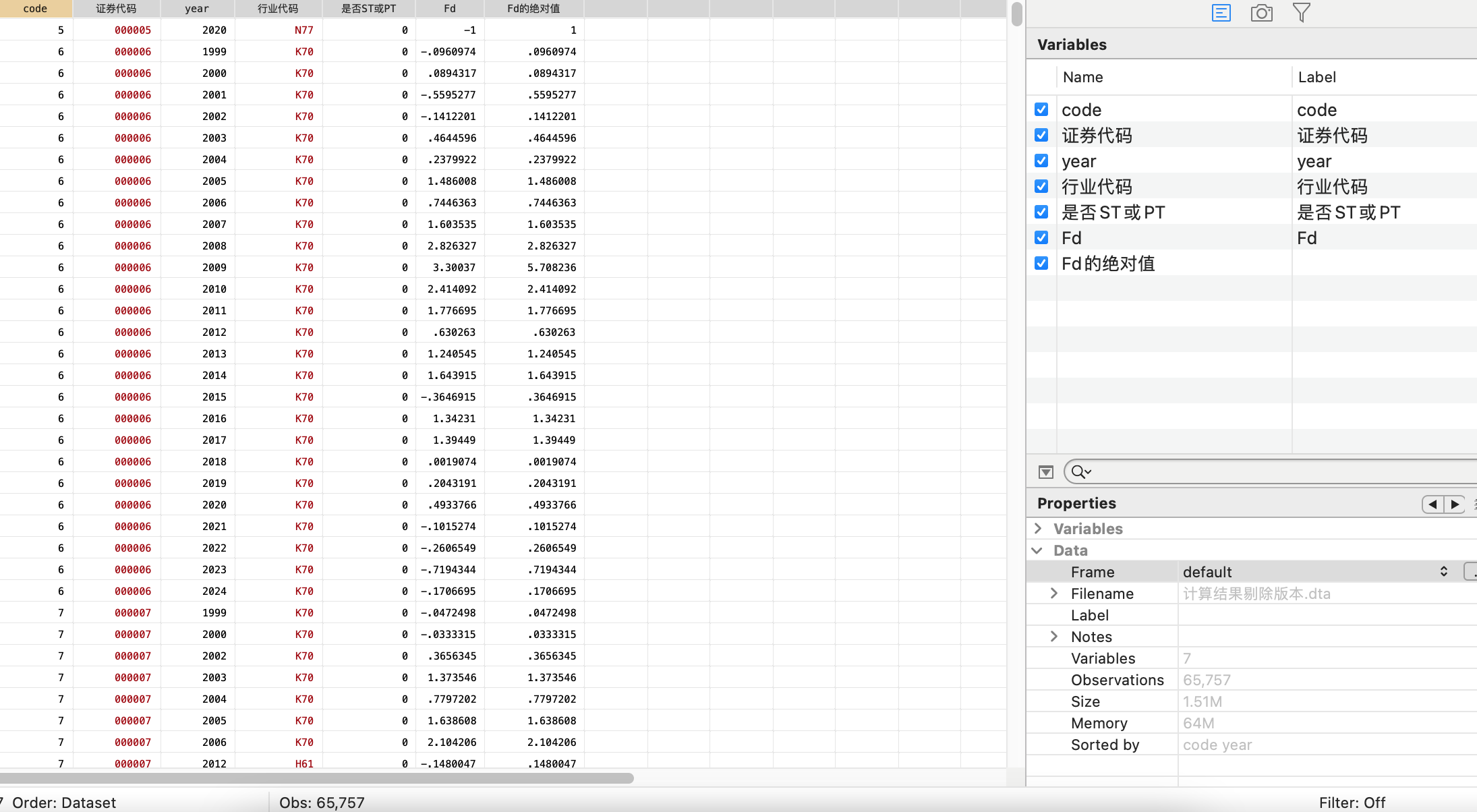Expand the Notes property row

pyautogui.click(x=1054, y=637)
